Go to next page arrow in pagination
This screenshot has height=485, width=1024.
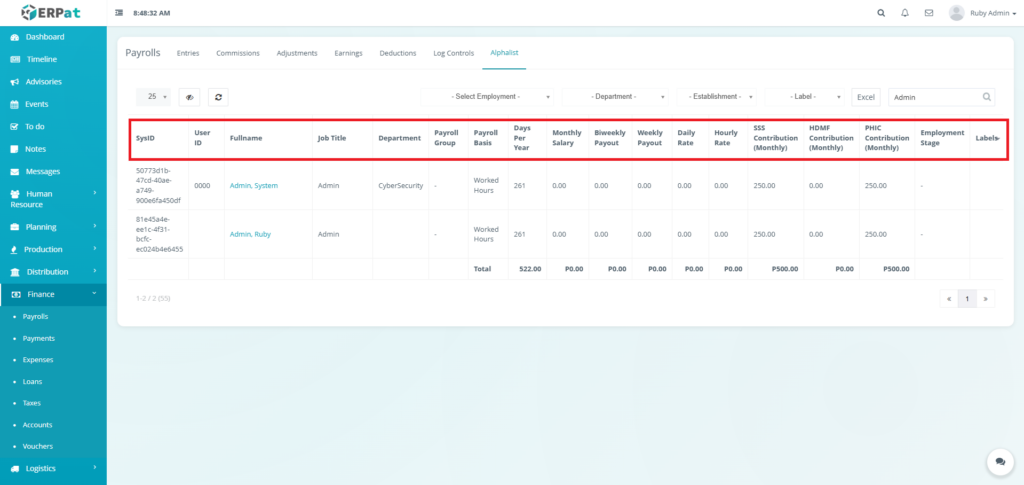(x=987, y=298)
